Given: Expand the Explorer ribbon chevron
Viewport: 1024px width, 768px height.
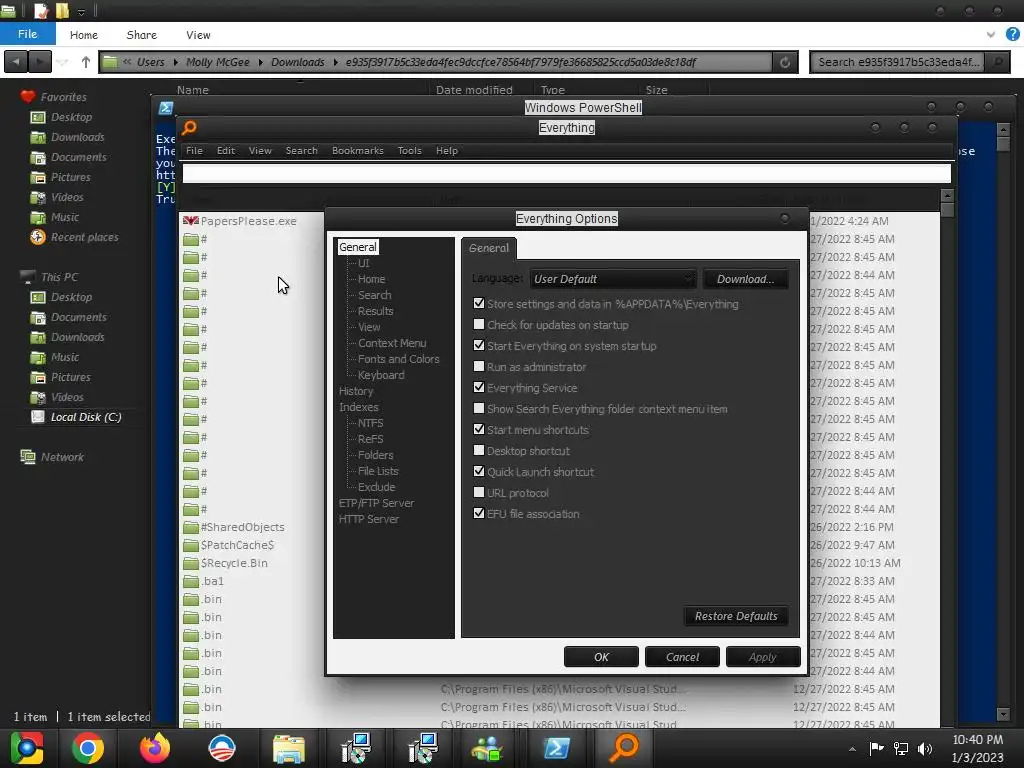Looking at the screenshot, I should [991, 35].
